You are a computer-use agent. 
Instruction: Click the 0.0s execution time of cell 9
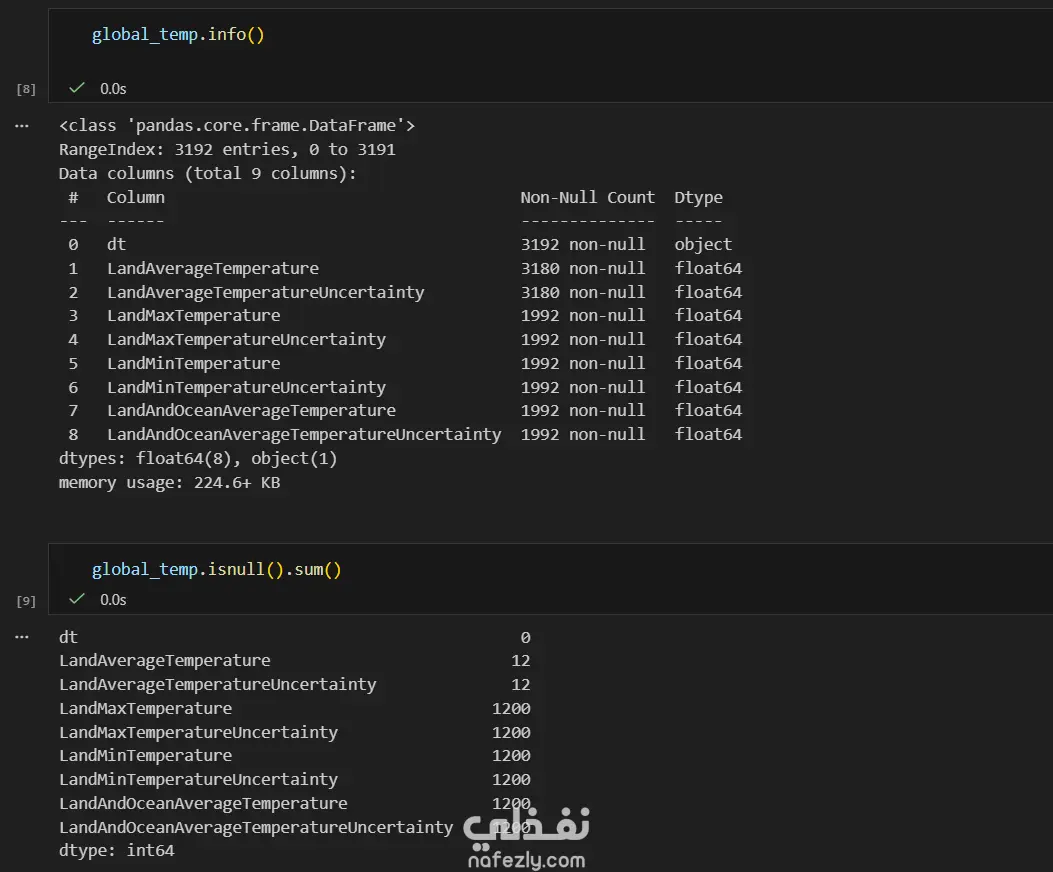click(113, 599)
